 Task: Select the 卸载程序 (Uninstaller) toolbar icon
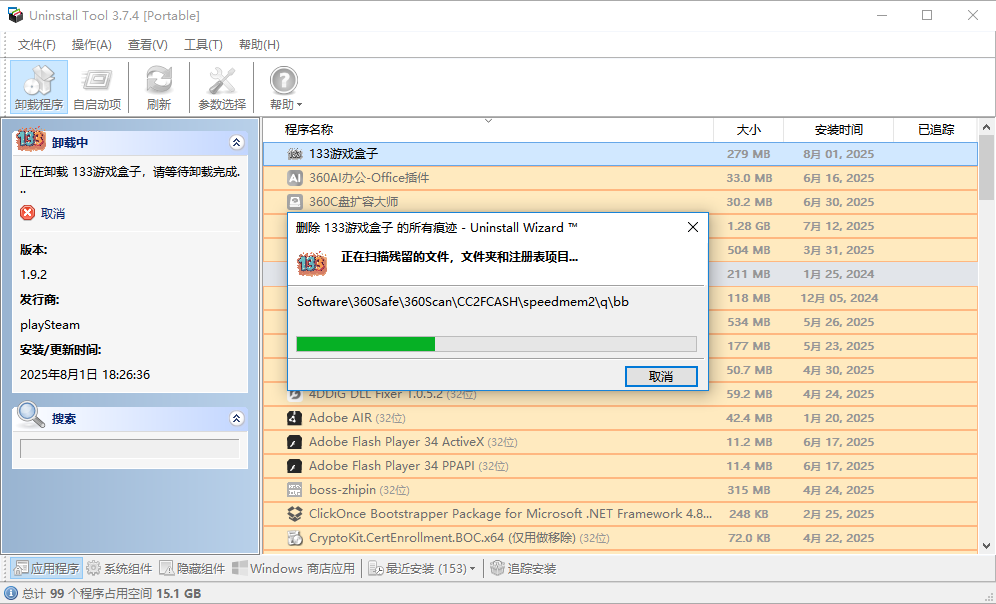point(38,86)
